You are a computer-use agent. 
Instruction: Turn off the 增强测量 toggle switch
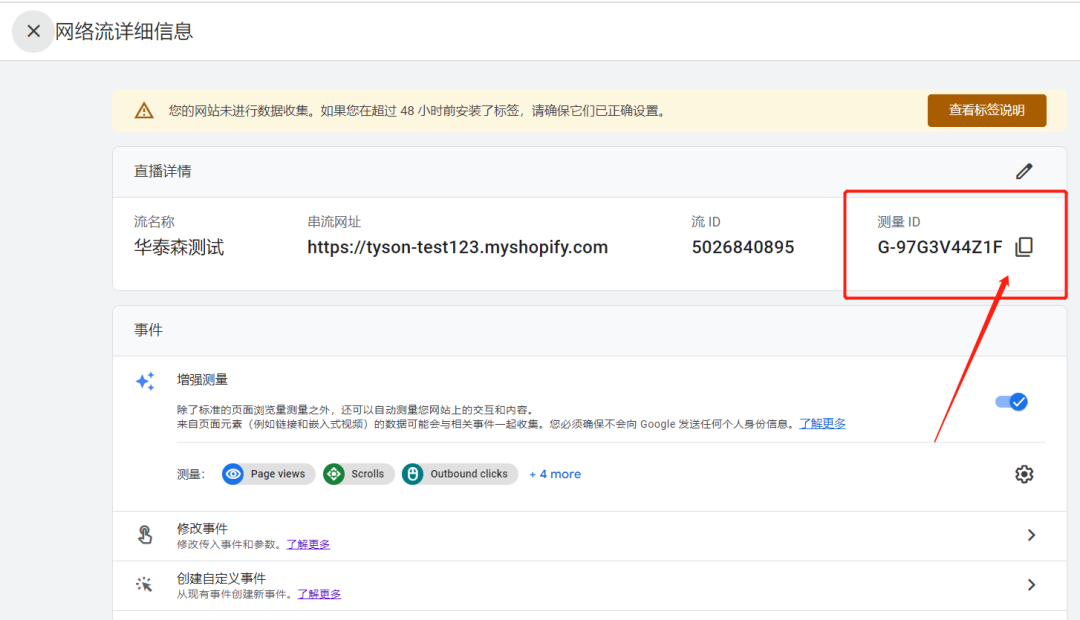[x=1011, y=401]
